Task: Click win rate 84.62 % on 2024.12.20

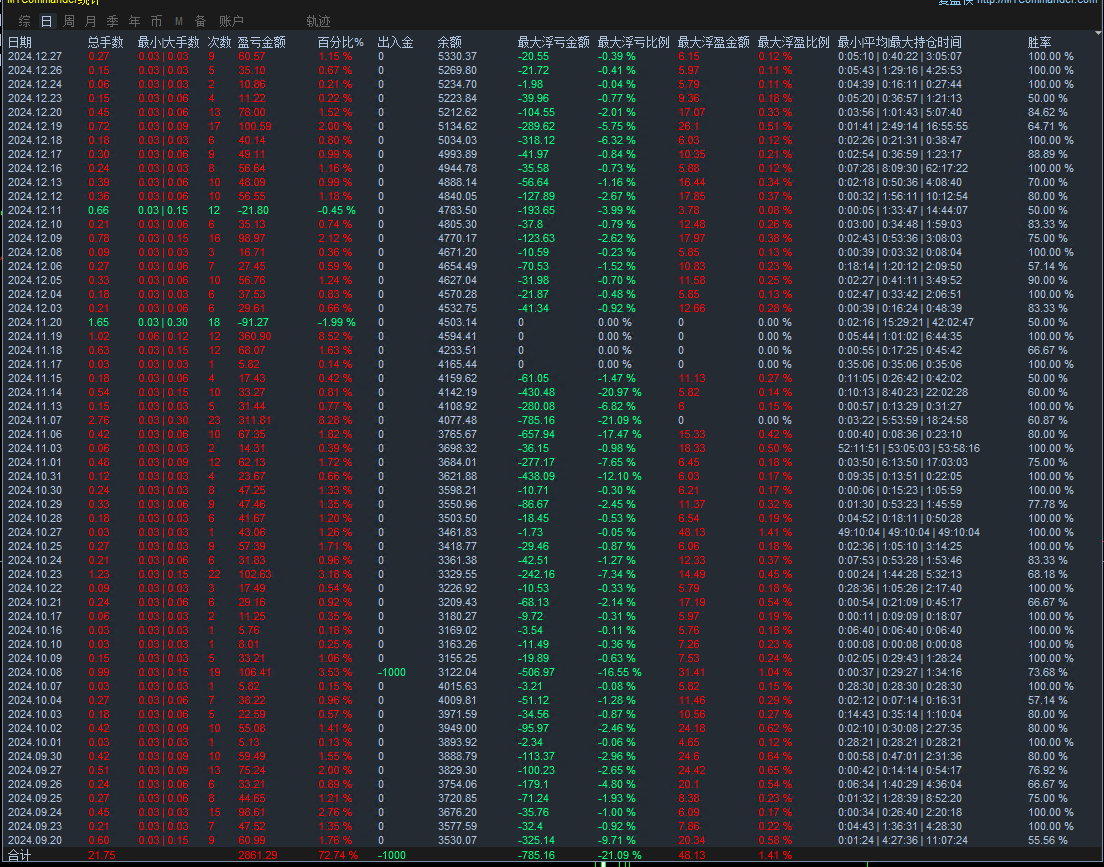Action: tap(1048, 112)
